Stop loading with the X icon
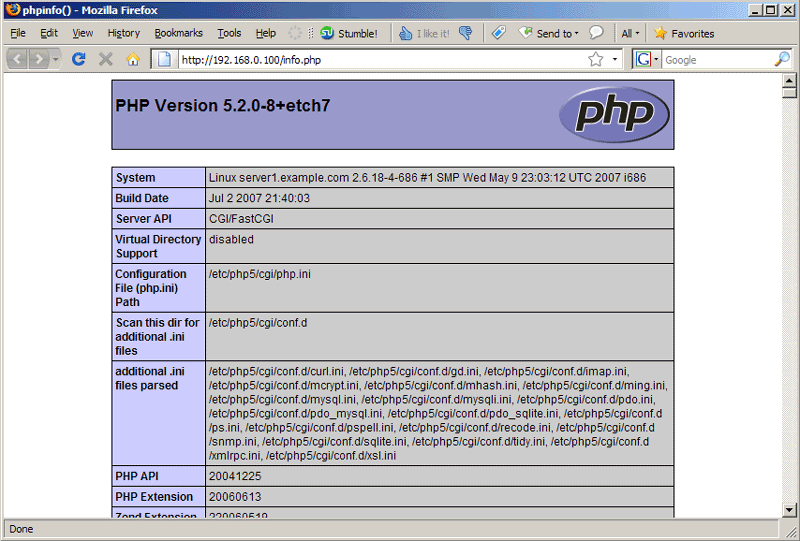Image resolution: width=800 pixels, height=541 pixels. pyautogui.click(x=106, y=59)
